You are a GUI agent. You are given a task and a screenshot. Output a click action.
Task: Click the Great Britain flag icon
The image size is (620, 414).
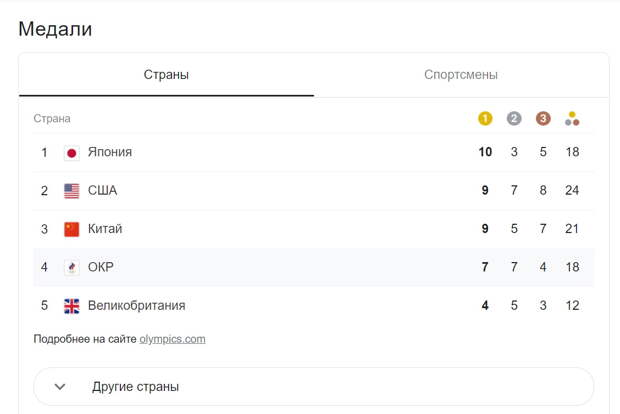72,306
